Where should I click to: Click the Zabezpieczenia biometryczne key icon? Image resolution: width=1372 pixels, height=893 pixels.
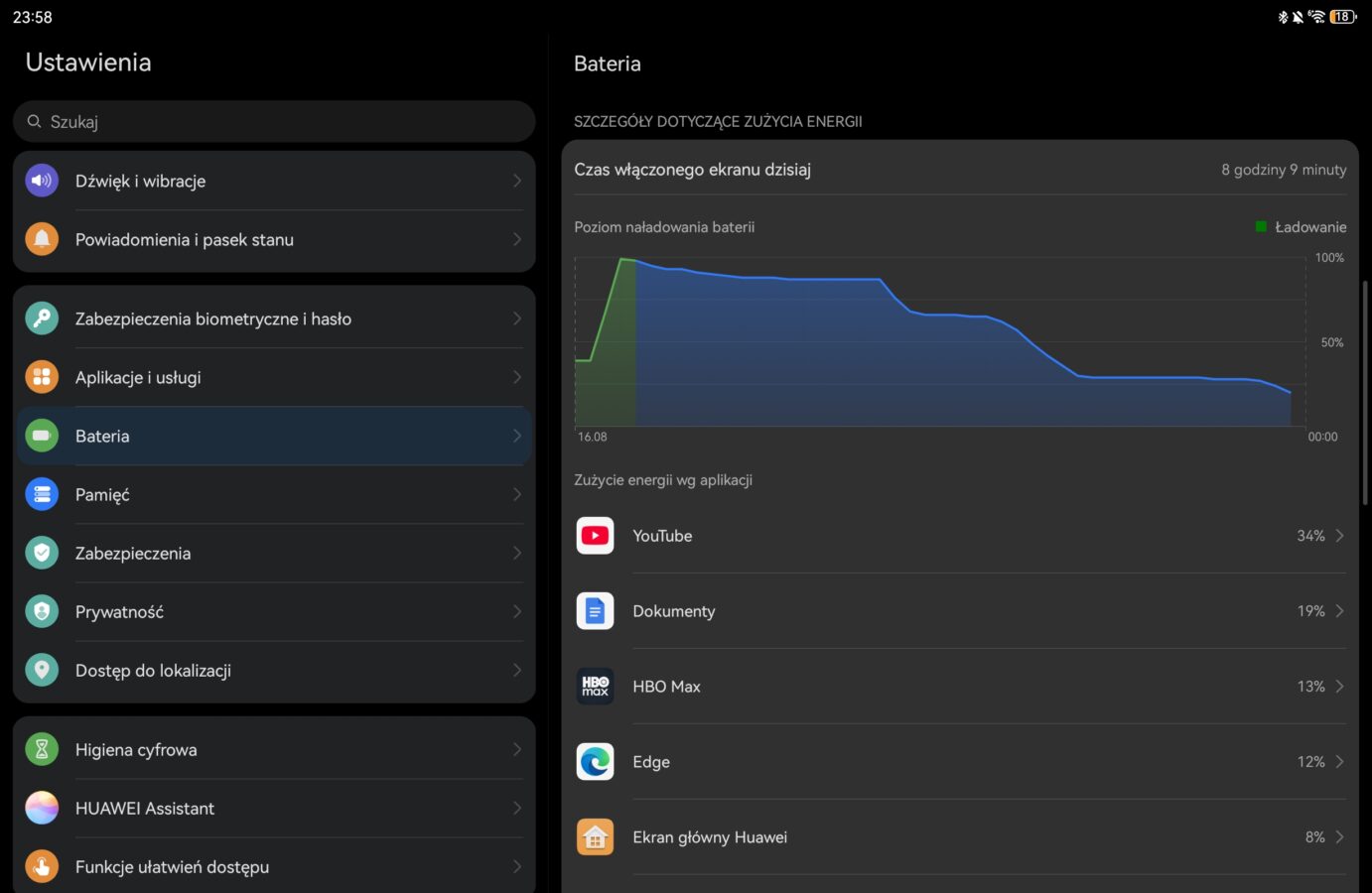(x=42, y=319)
